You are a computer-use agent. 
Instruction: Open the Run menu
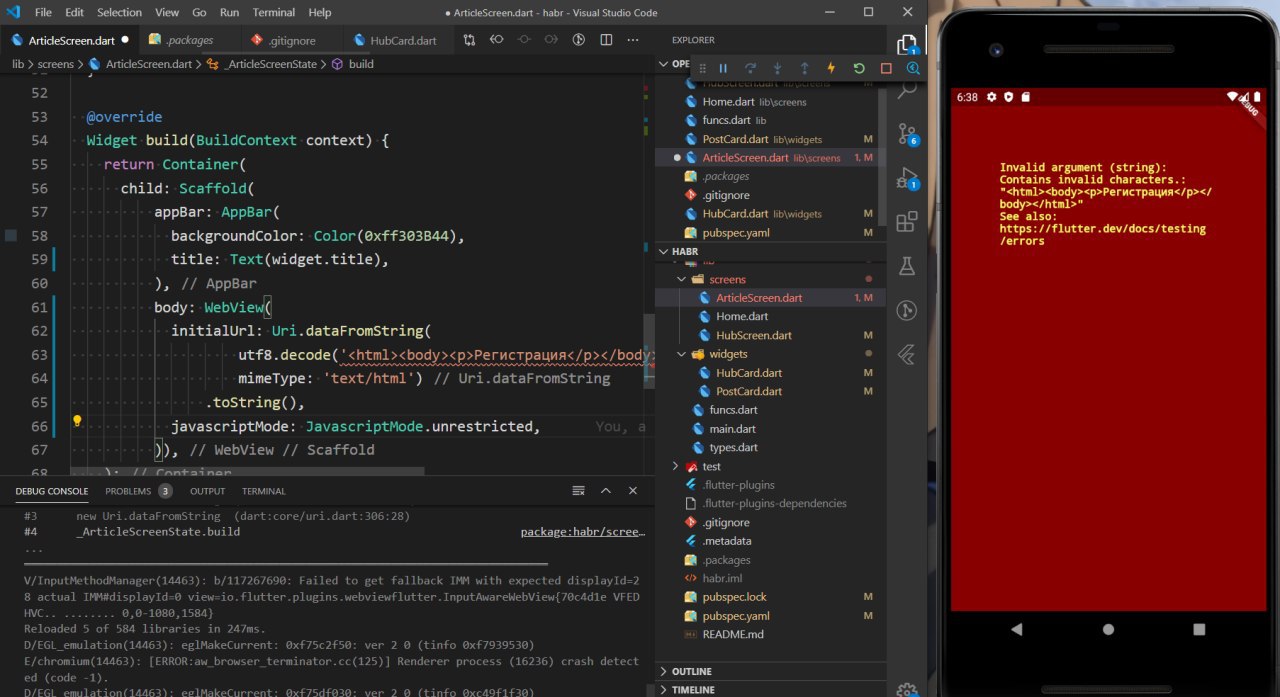tap(229, 13)
